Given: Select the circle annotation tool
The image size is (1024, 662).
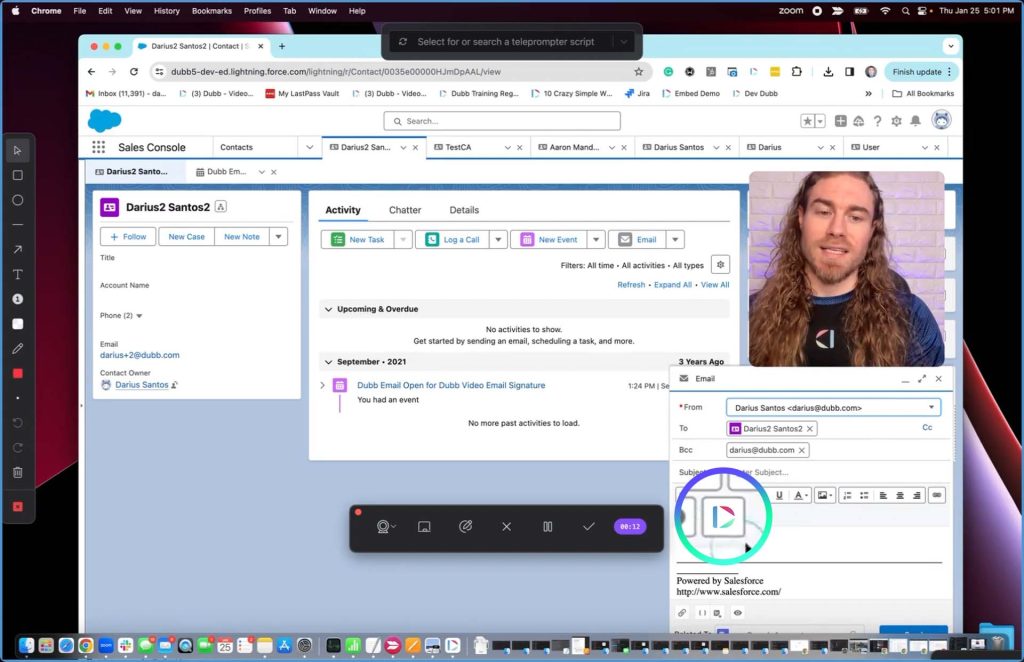Looking at the screenshot, I should pyautogui.click(x=18, y=200).
